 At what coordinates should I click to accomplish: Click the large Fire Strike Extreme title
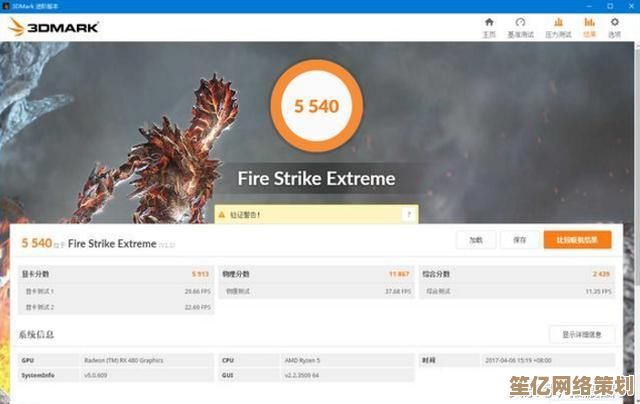(x=316, y=179)
